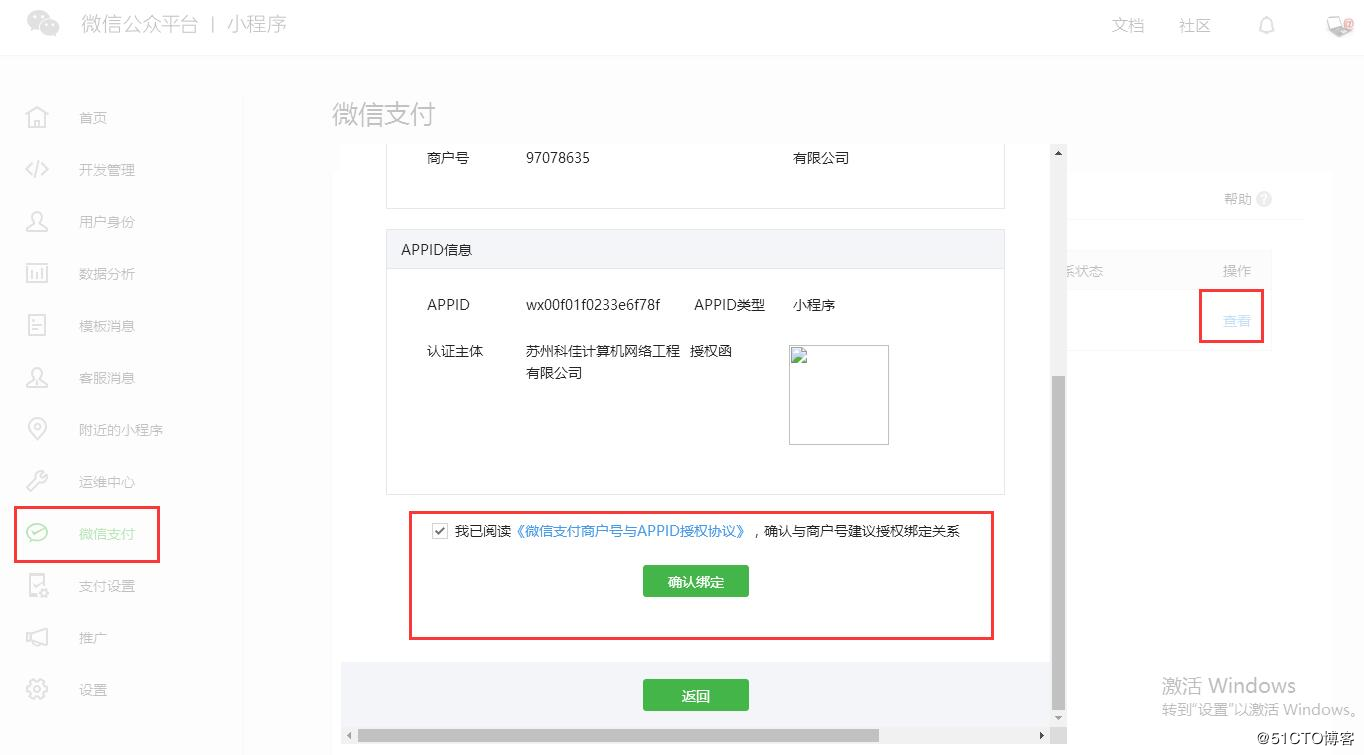The width and height of the screenshot is (1364, 755).
Task: Click 微信公众平台 title in header
Action: point(140,25)
